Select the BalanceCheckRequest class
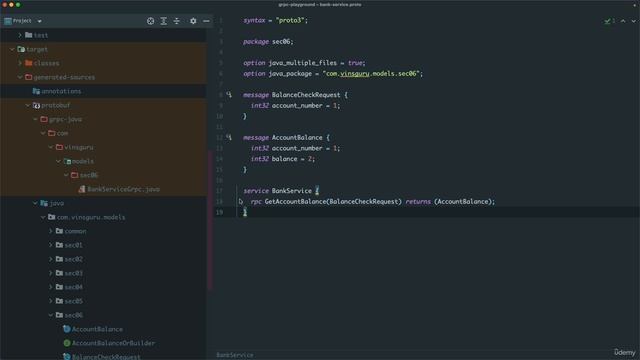The image size is (640, 360). [x=106, y=357]
